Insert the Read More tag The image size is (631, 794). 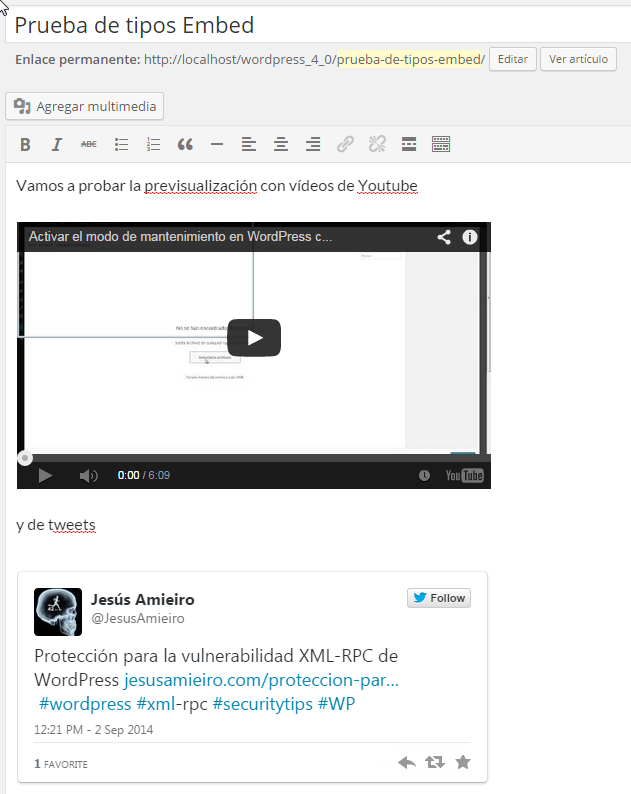pyautogui.click(x=409, y=144)
